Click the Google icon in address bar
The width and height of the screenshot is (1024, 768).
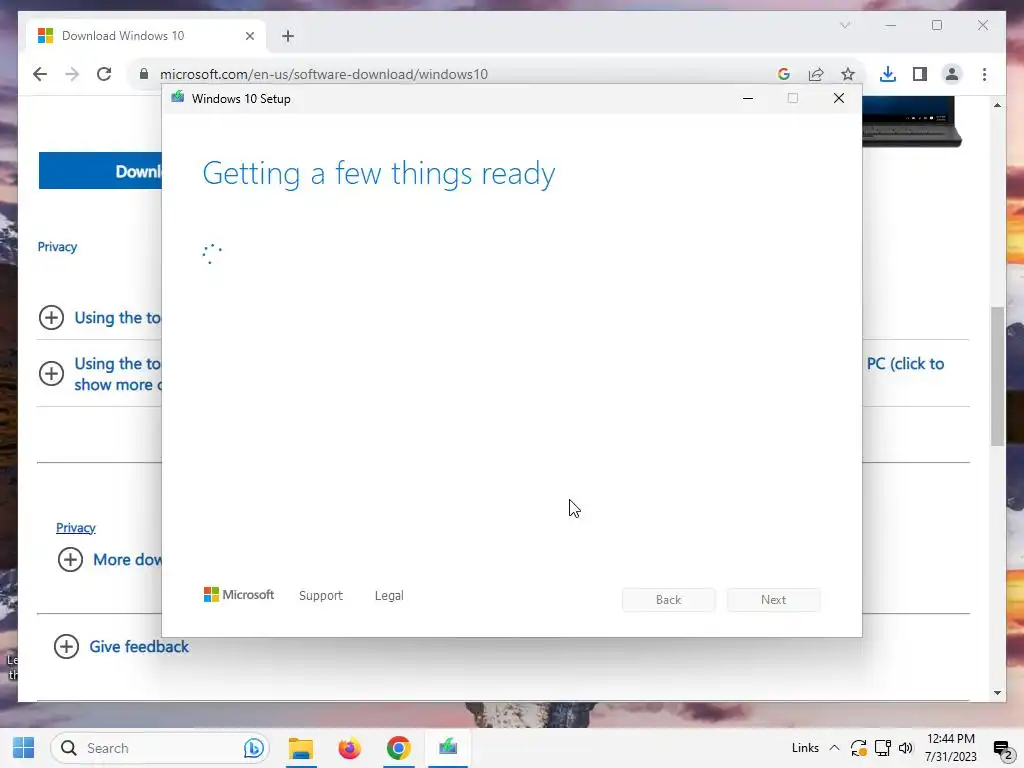point(784,74)
